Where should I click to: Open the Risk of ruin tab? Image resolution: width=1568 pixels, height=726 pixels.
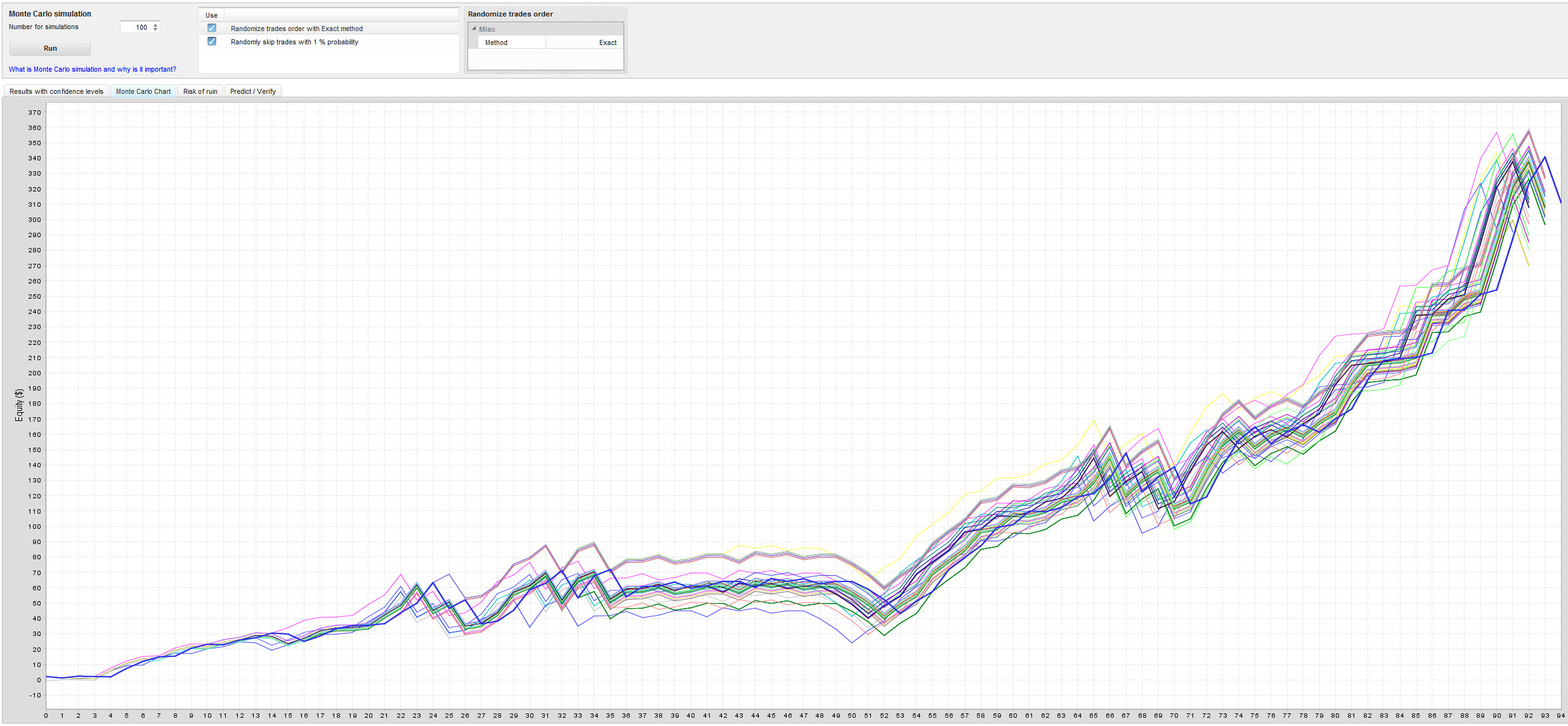[x=200, y=91]
